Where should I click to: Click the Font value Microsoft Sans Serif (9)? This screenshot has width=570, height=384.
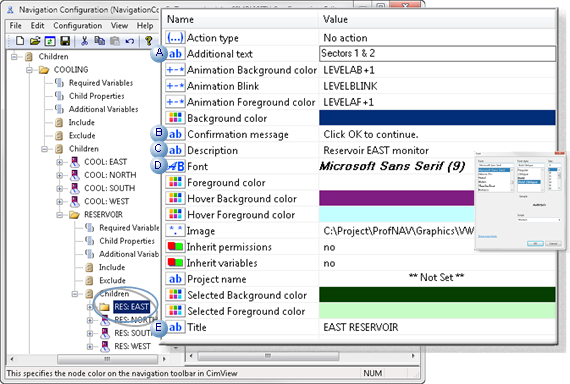[x=392, y=167]
